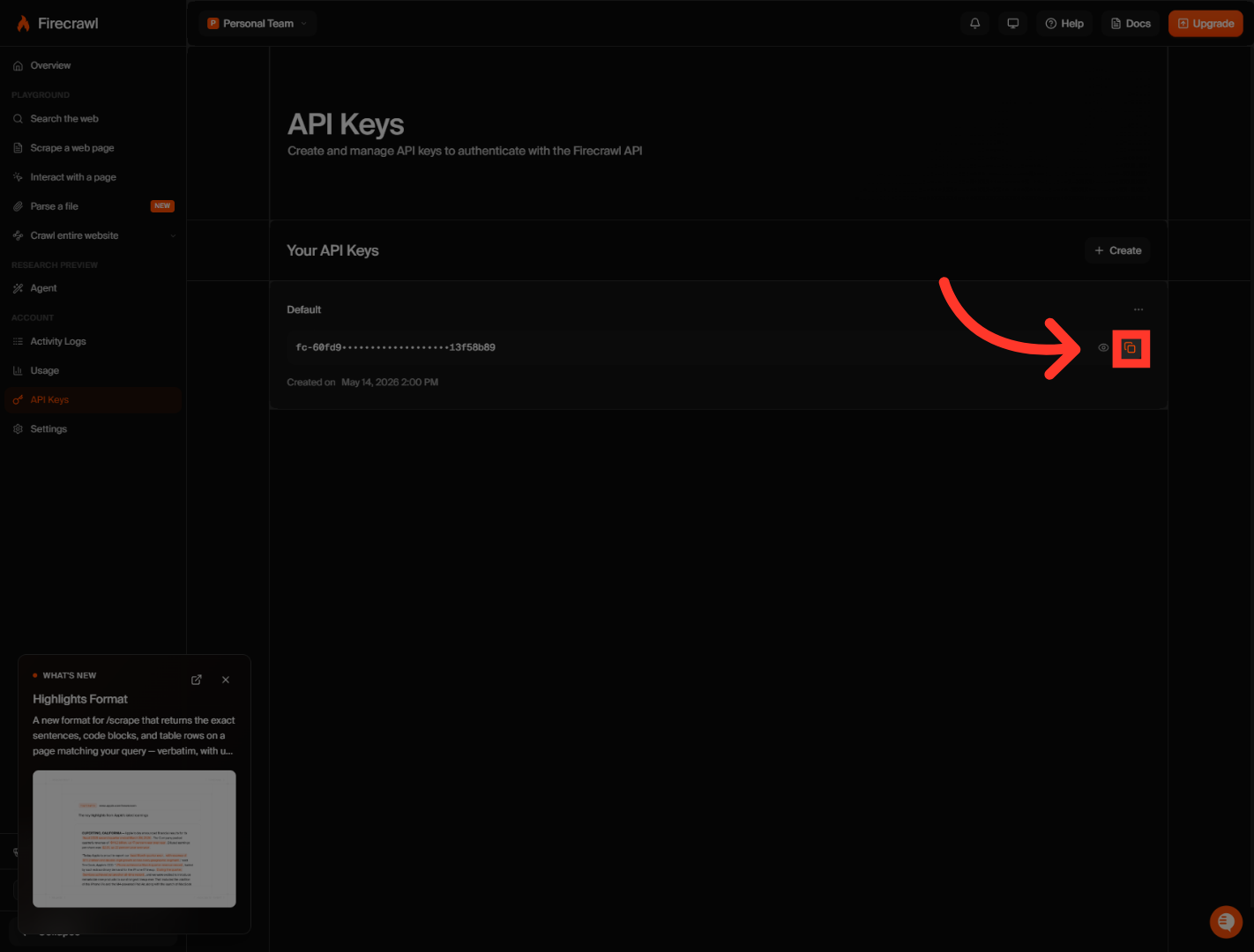
Task: Click the Agent wand icon
Action: (18, 288)
